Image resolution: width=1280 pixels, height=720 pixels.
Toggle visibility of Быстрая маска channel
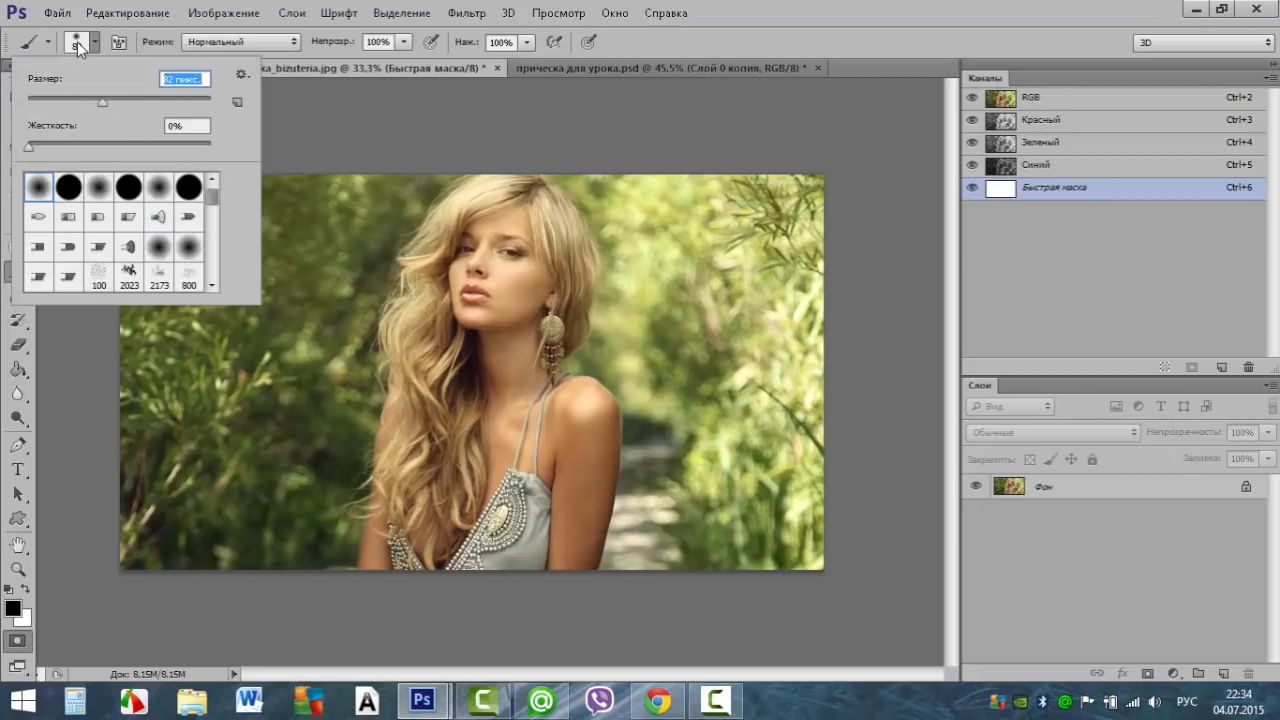coord(972,187)
